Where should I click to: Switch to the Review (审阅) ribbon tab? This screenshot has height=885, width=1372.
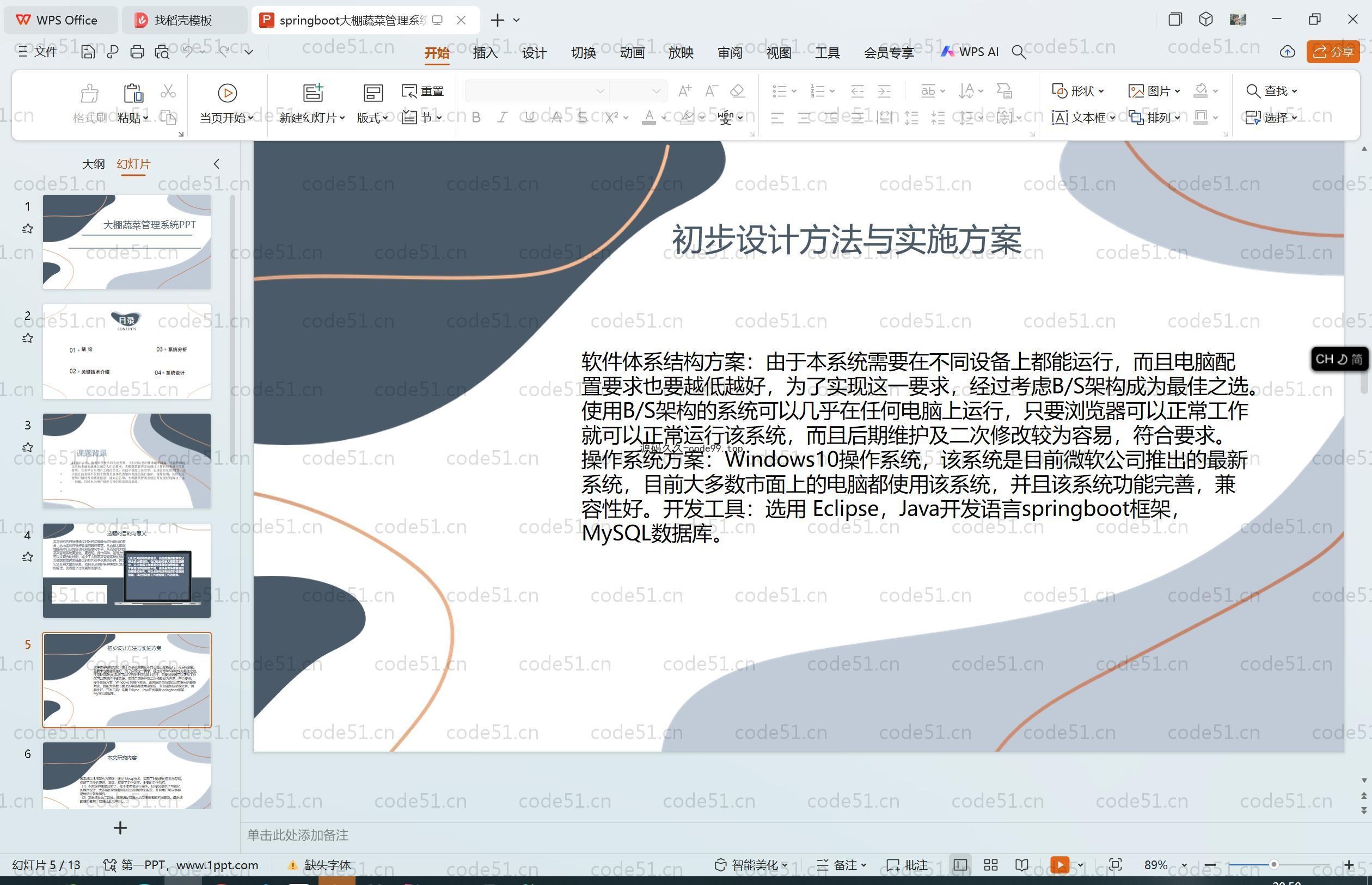730,52
